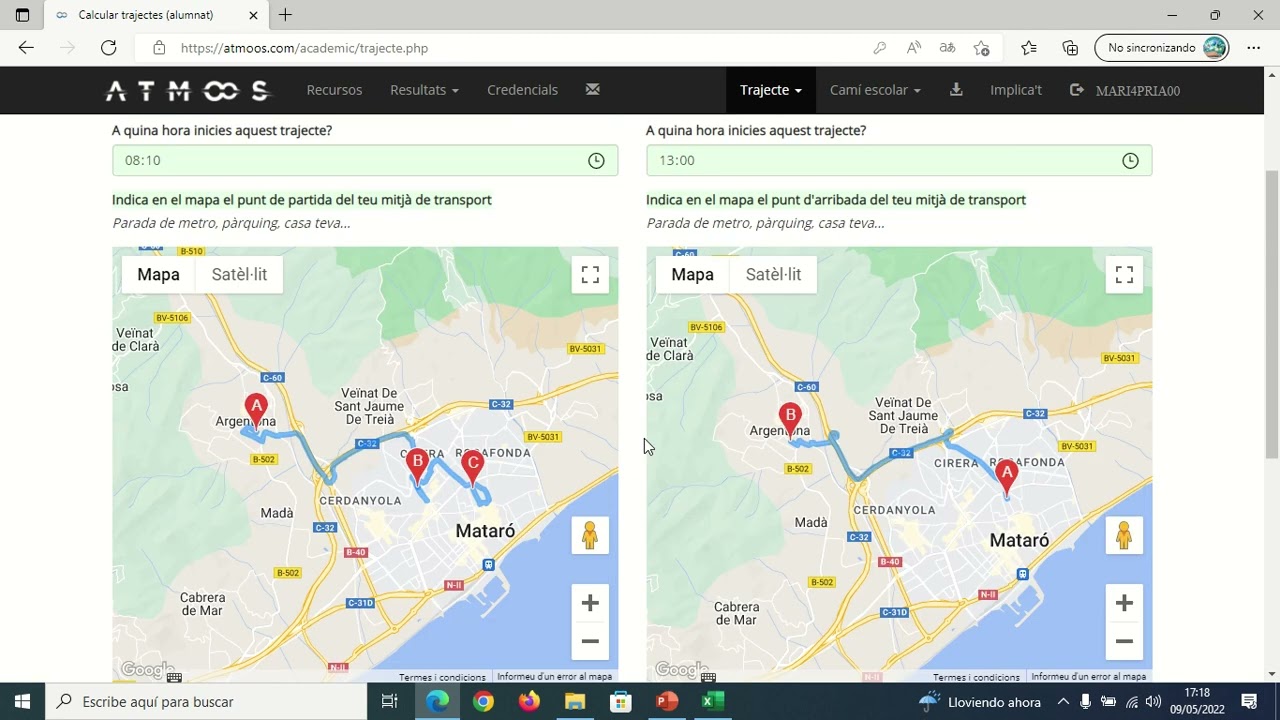The image size is (1280, 720).
Task: Click marker B on left map
Action: point(417,465)
